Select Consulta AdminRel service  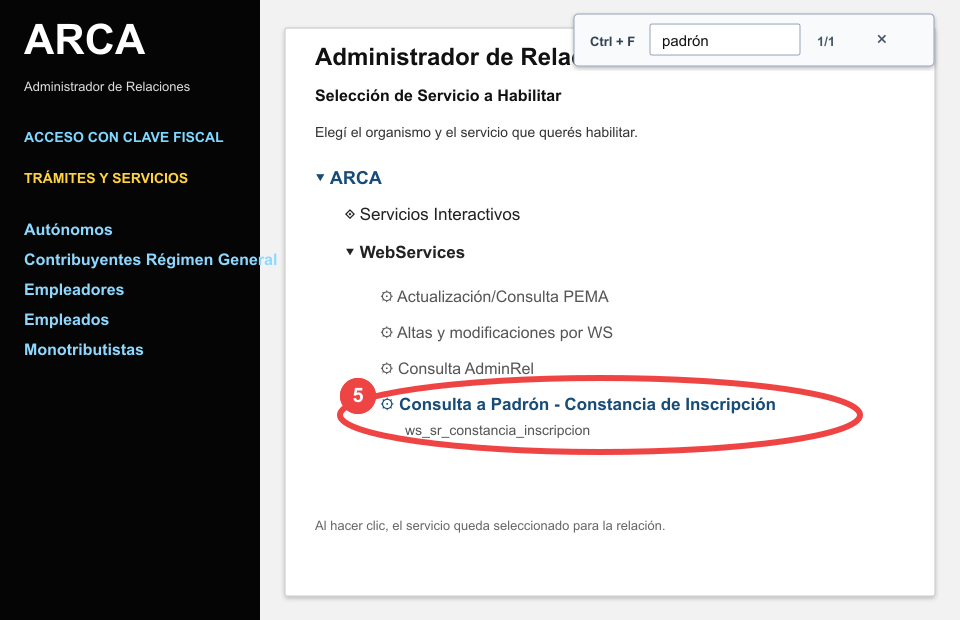pyautogui.click(x=466, y=368)
